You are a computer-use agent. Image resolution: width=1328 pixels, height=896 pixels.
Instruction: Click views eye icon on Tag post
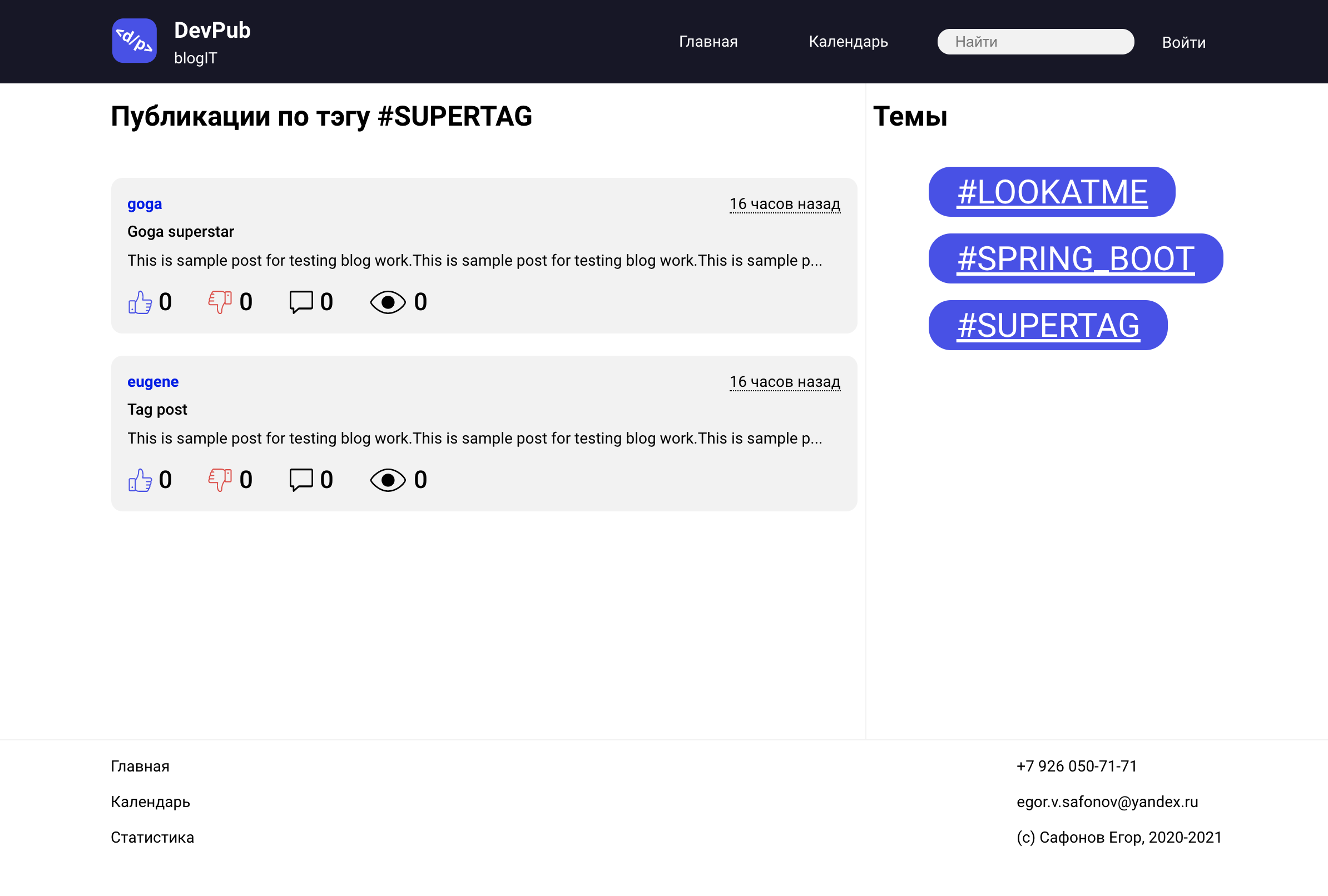pos(388,480)
